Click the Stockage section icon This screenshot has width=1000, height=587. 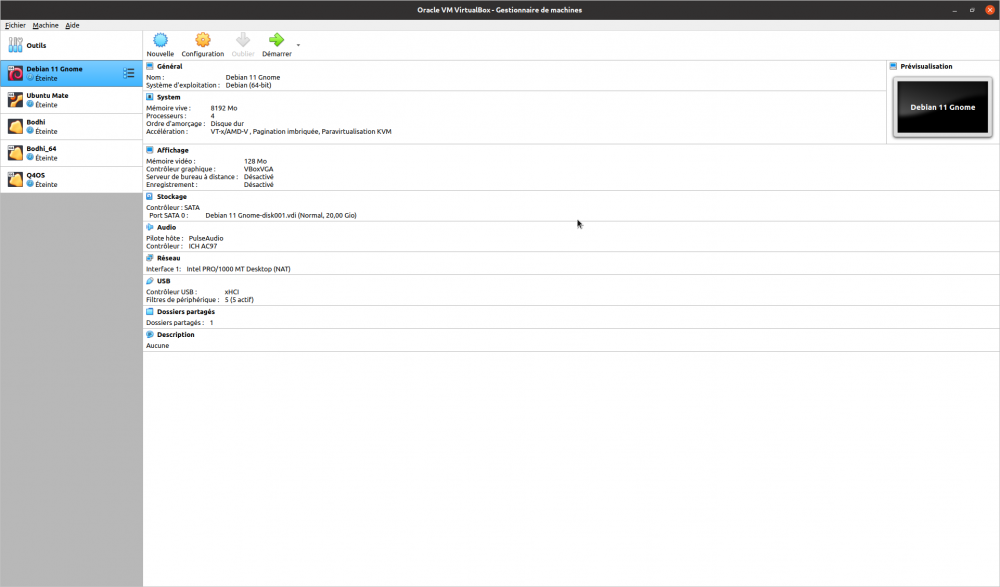(150, 197)
